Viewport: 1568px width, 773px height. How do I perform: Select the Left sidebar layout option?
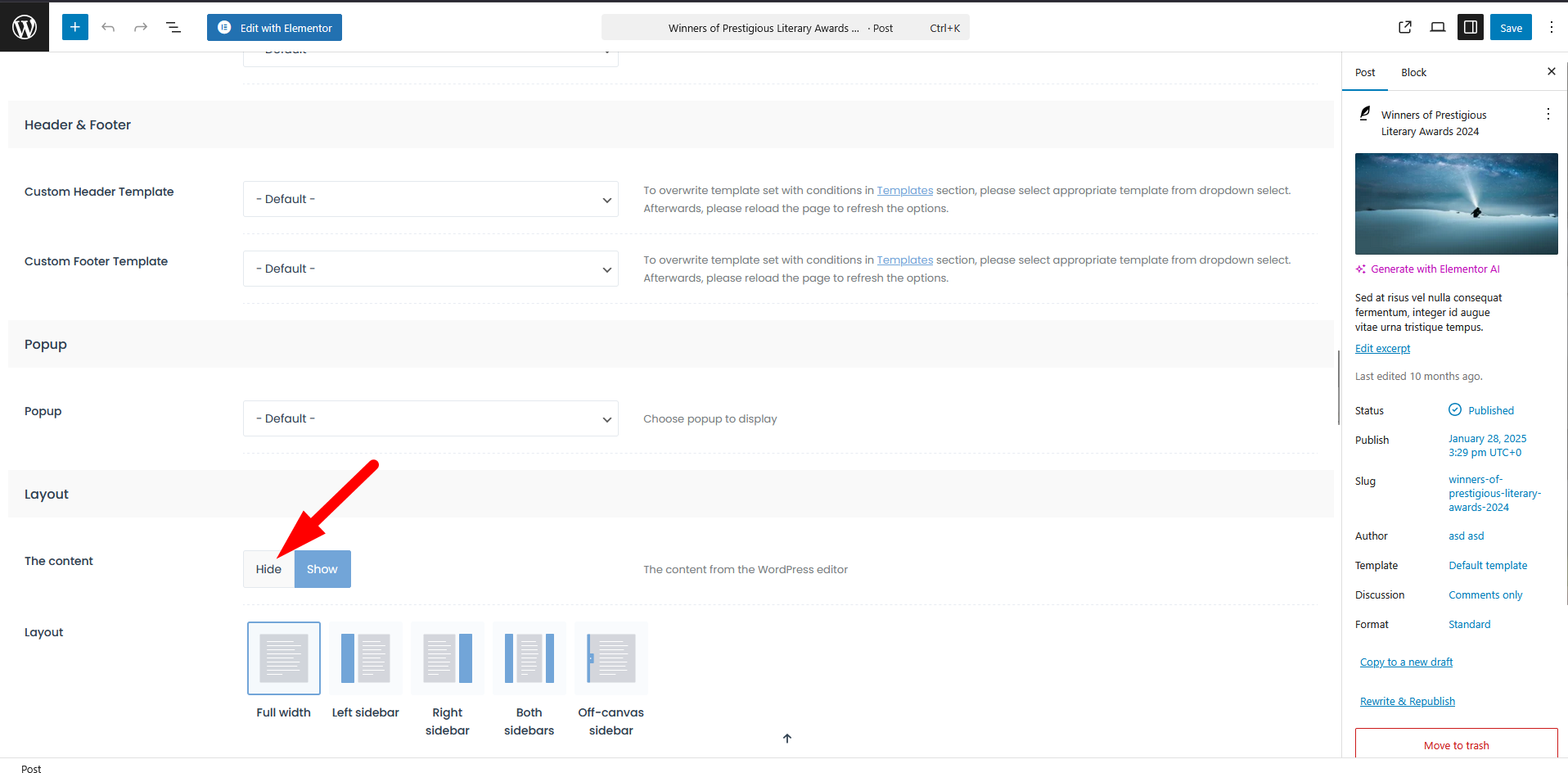(366, 658)
